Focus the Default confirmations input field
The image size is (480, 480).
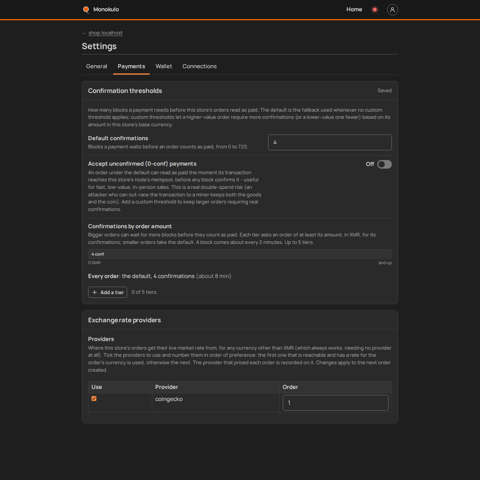click(x=330, y=142)
